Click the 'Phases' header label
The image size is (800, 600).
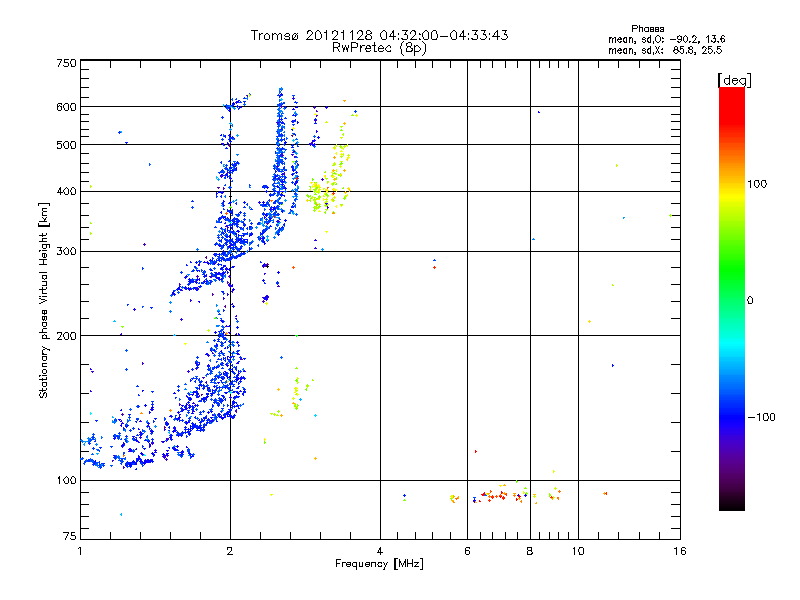tap(647, 29)
